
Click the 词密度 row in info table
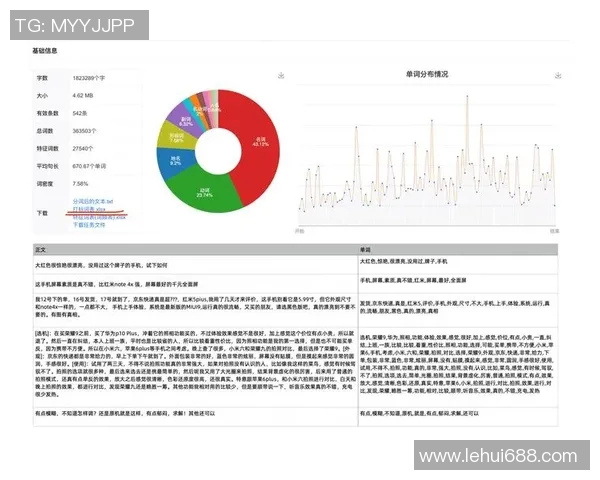(x=70, y=185)
